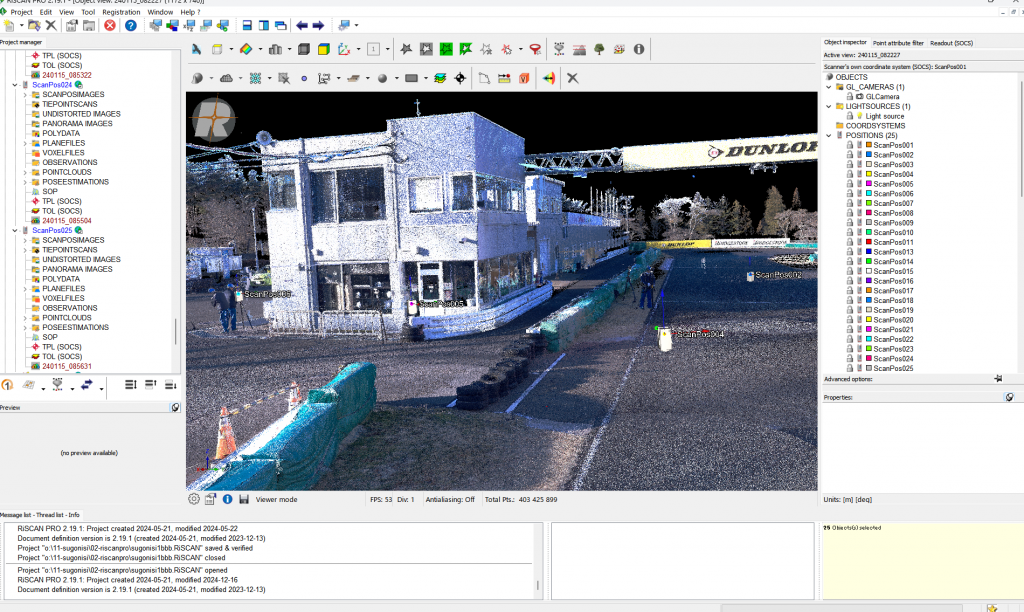Screen dimensions: 1024x612
Task: Click the navigation compass cube in viewport
Action: 214,119
